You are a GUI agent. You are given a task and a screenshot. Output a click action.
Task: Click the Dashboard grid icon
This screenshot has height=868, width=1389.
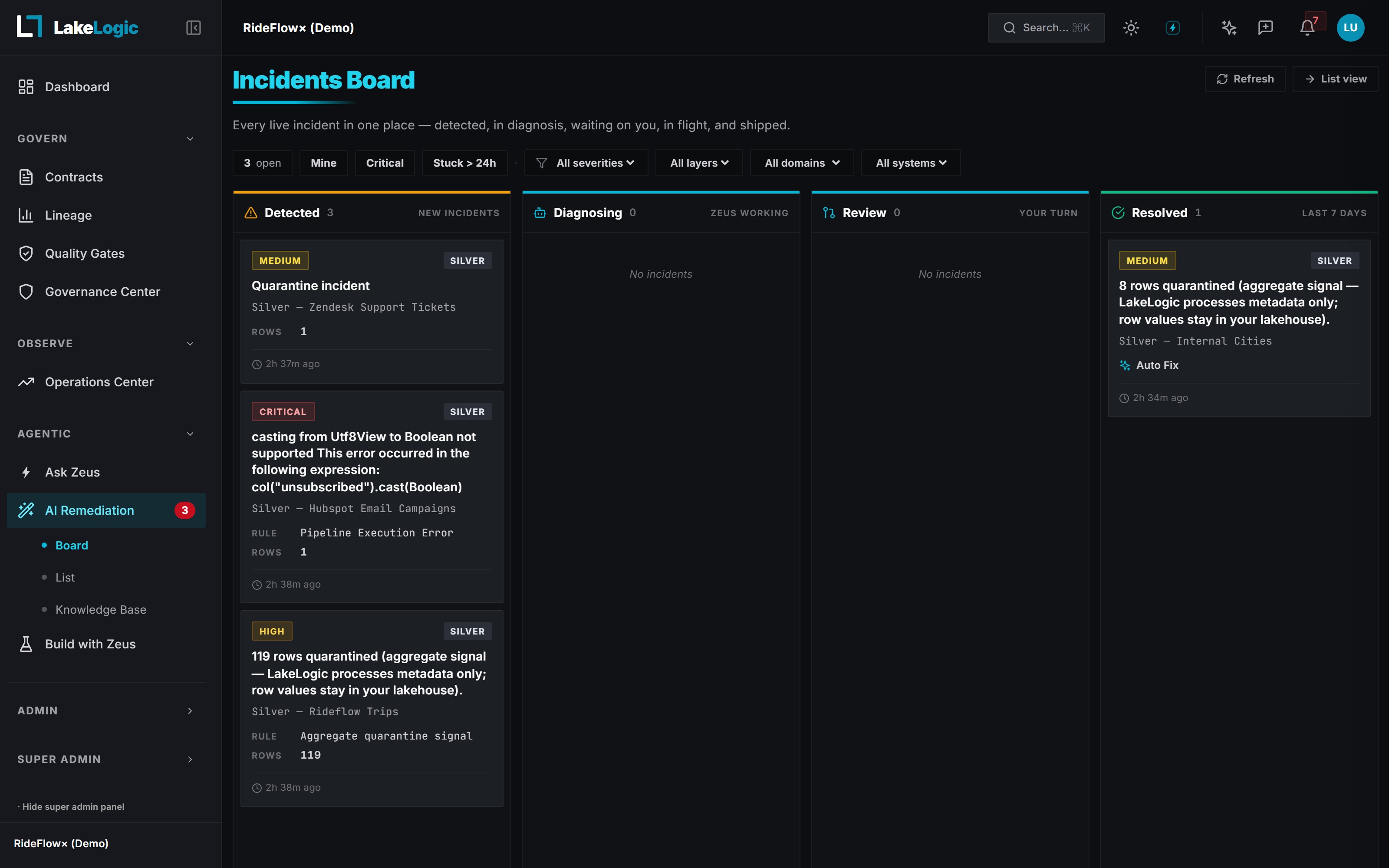tap(26, 87)
